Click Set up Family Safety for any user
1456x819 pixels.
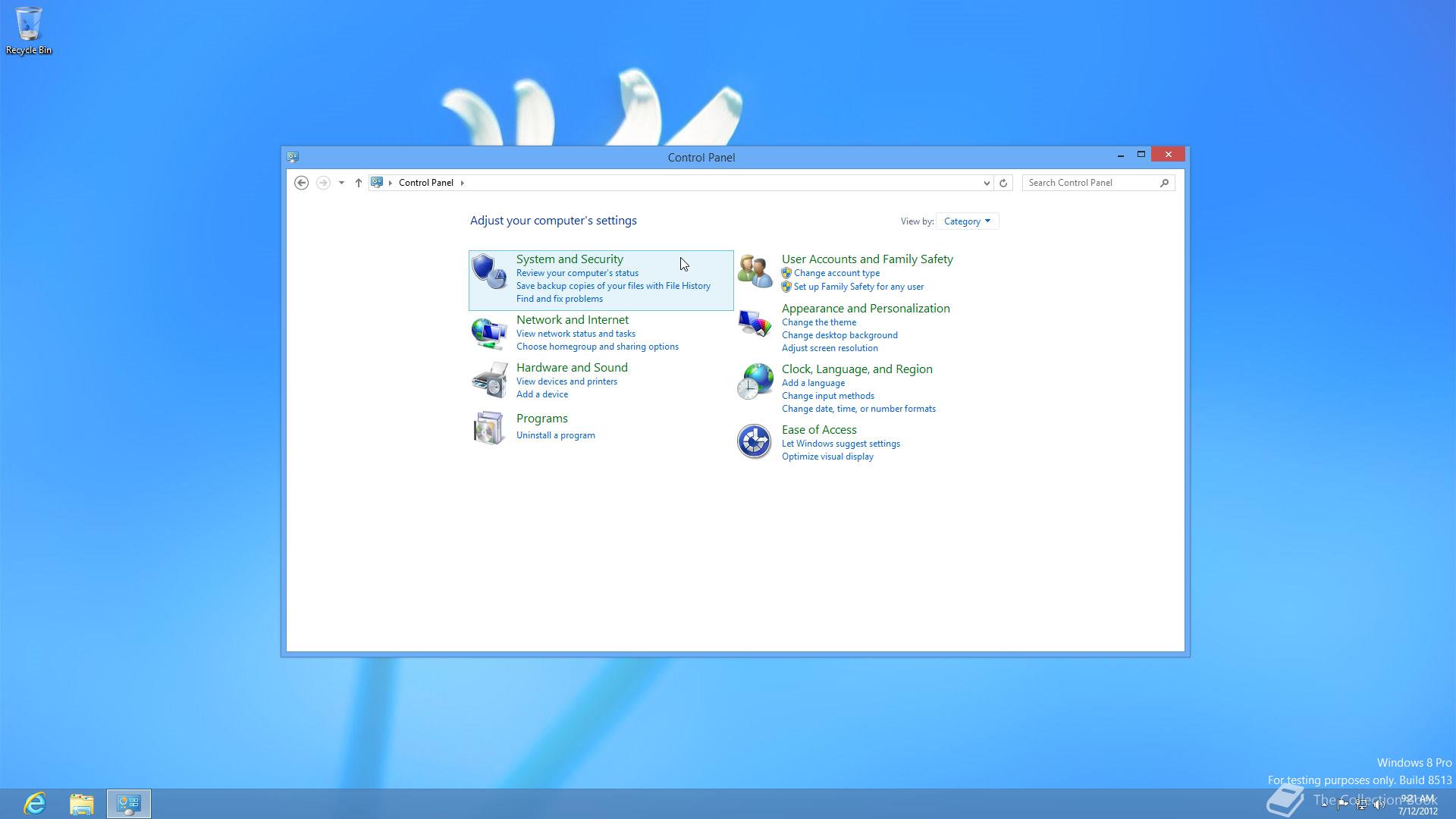pyautogui.click(x=858, y=287)
